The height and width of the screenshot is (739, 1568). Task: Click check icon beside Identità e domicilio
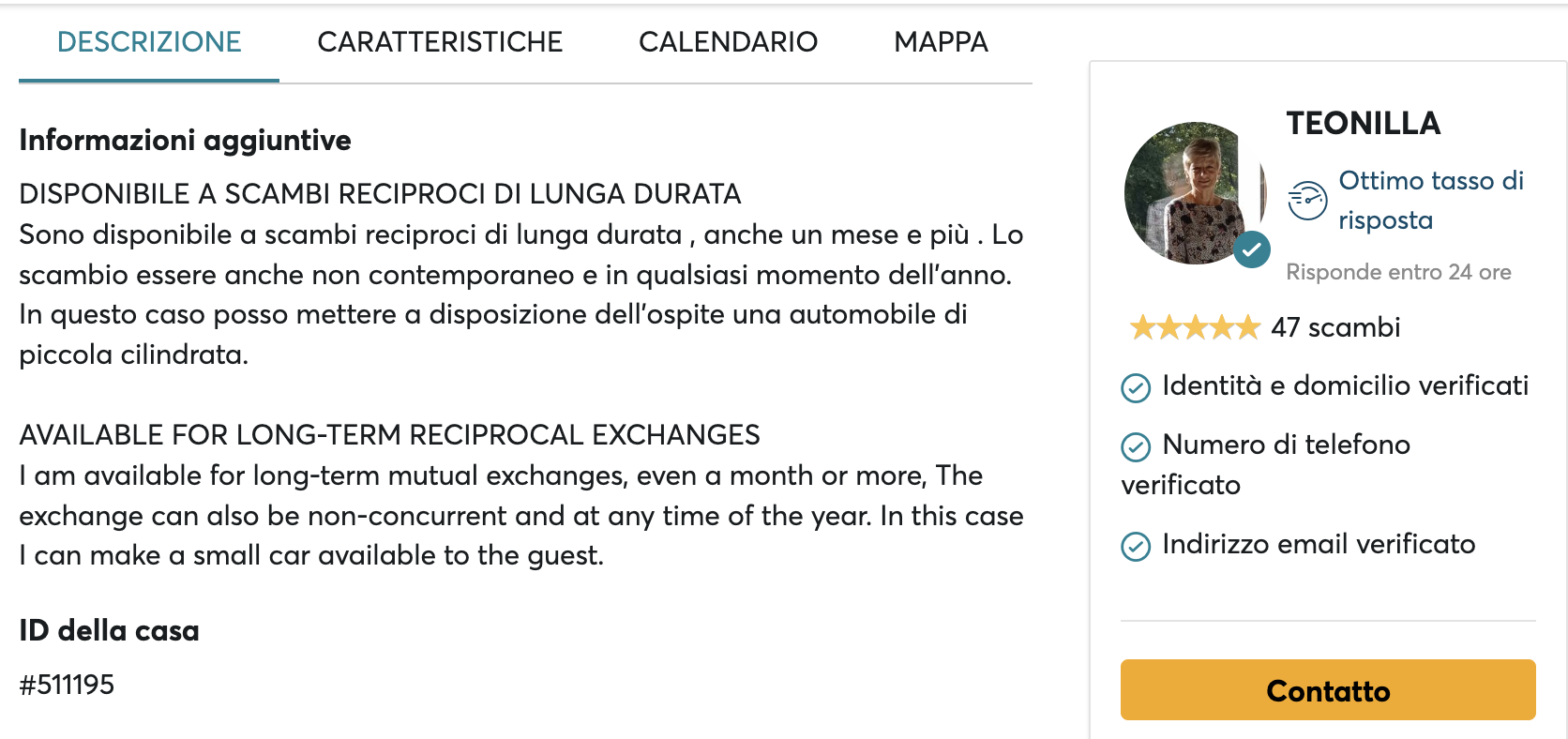pyautogui.click(x=1136, y=387)
